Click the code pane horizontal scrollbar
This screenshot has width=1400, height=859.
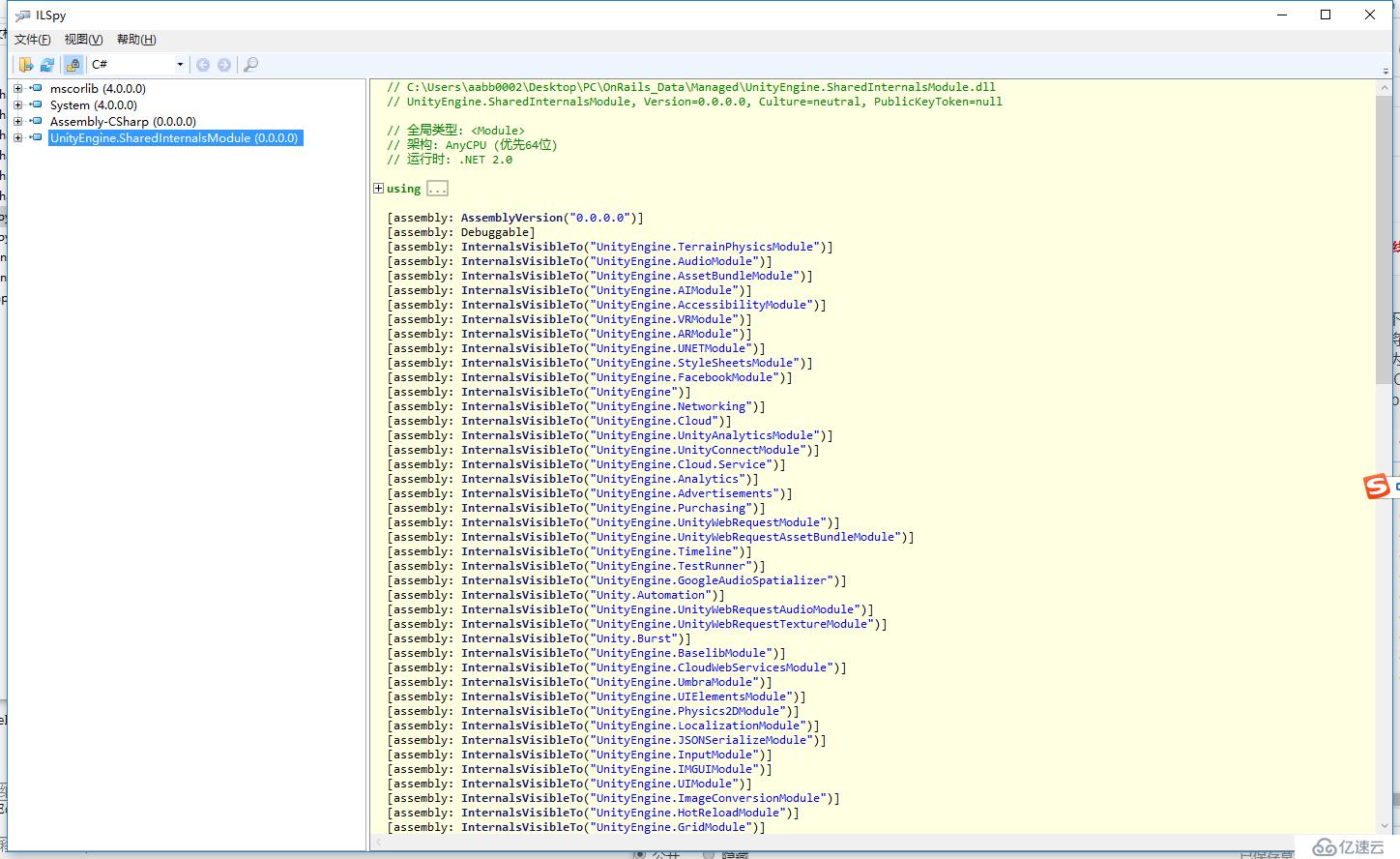[872, 844]
